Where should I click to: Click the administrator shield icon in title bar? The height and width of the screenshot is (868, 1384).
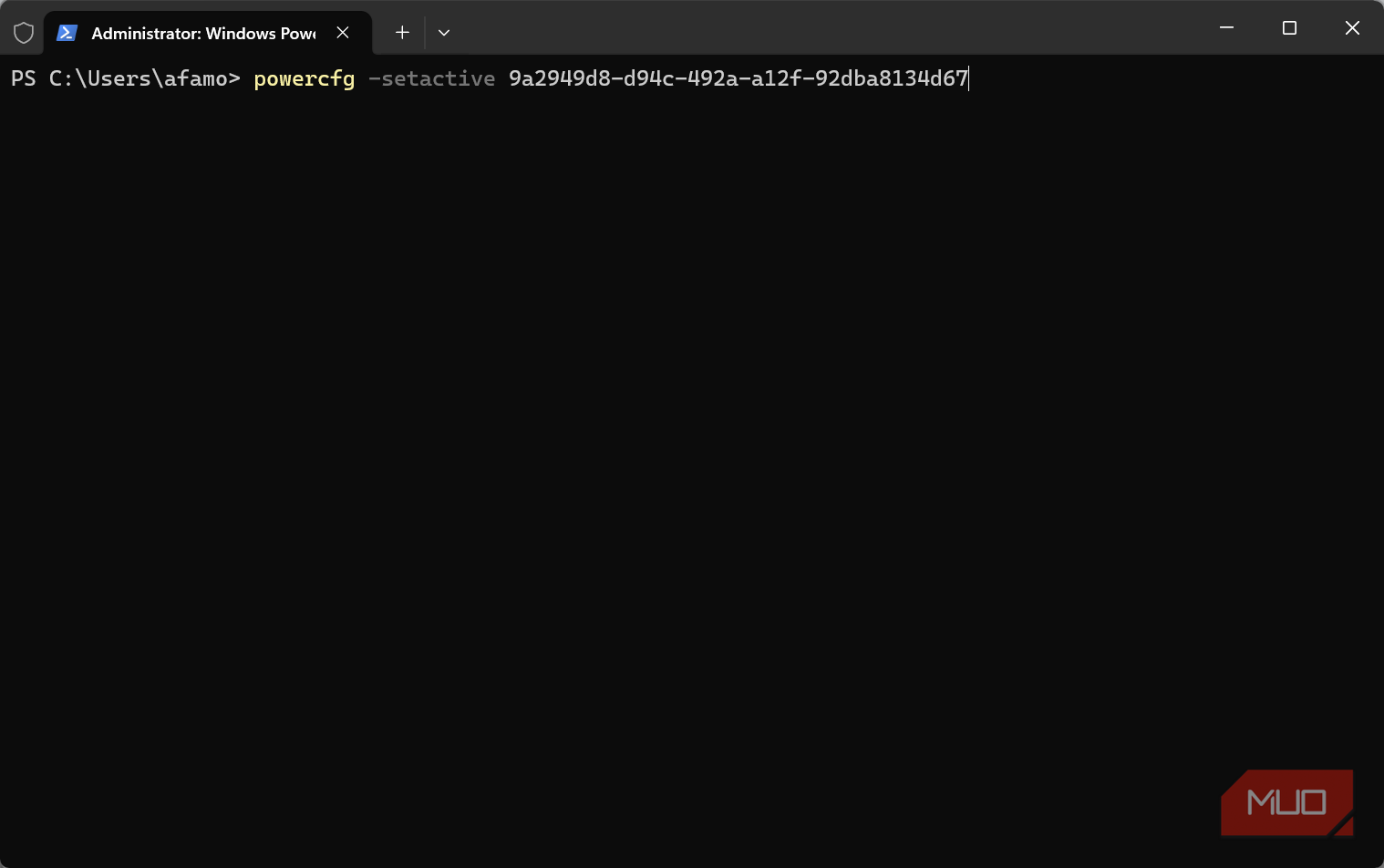[x=24, y=33]
